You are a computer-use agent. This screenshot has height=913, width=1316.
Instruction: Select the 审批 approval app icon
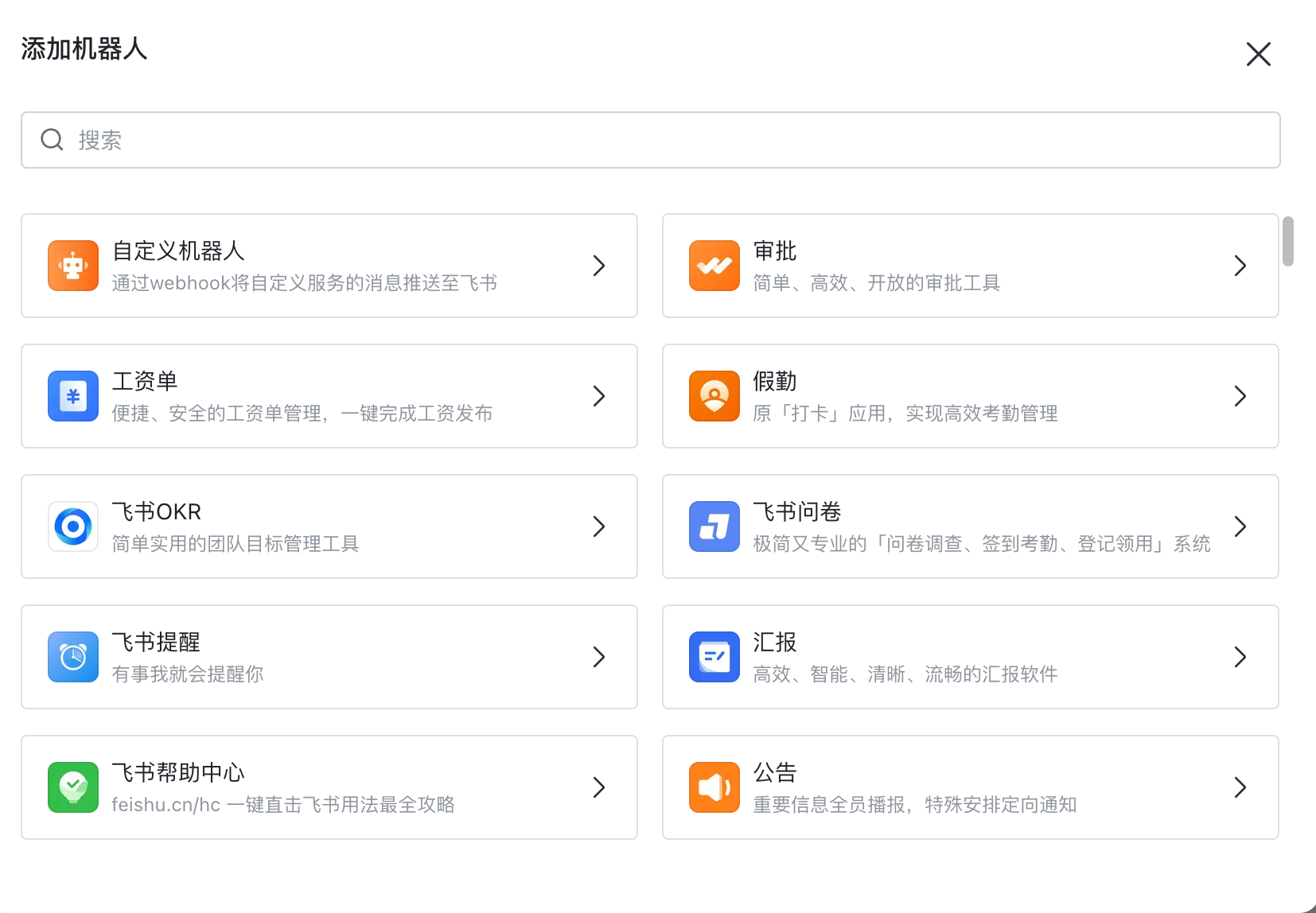click(x=714, y=266)
